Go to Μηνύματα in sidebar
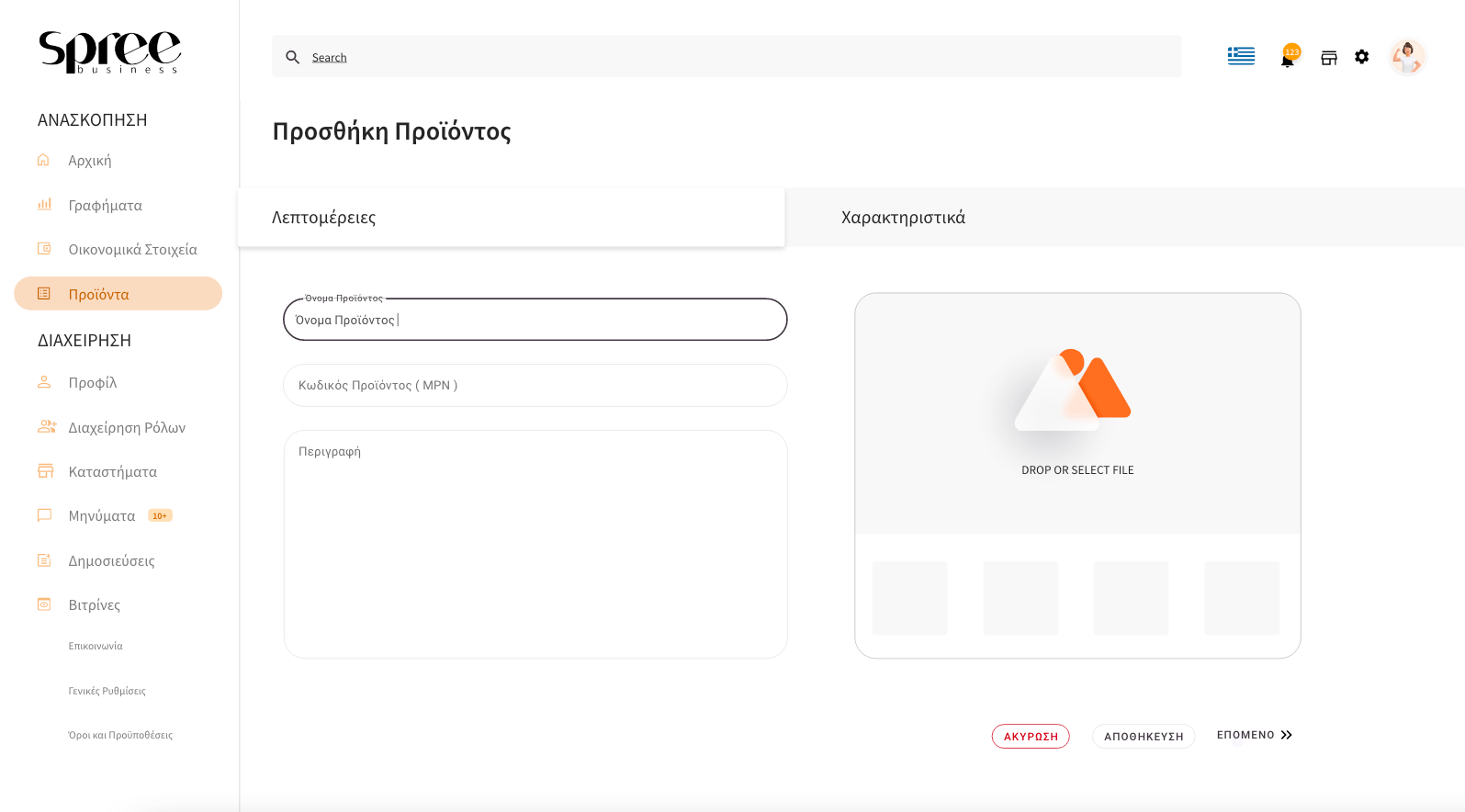Image resolution: width=1465 pixels, height=812 pixels. [x=102, y=516]
